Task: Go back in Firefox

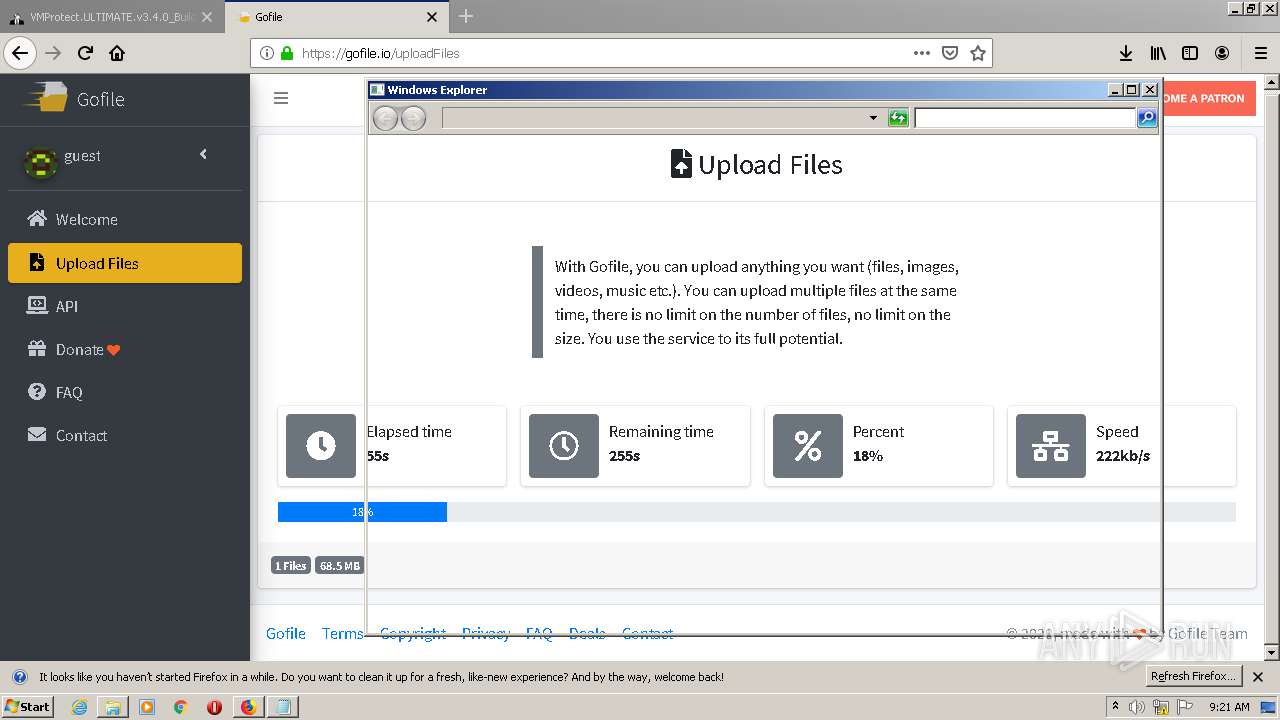Action: coord(20,53)
